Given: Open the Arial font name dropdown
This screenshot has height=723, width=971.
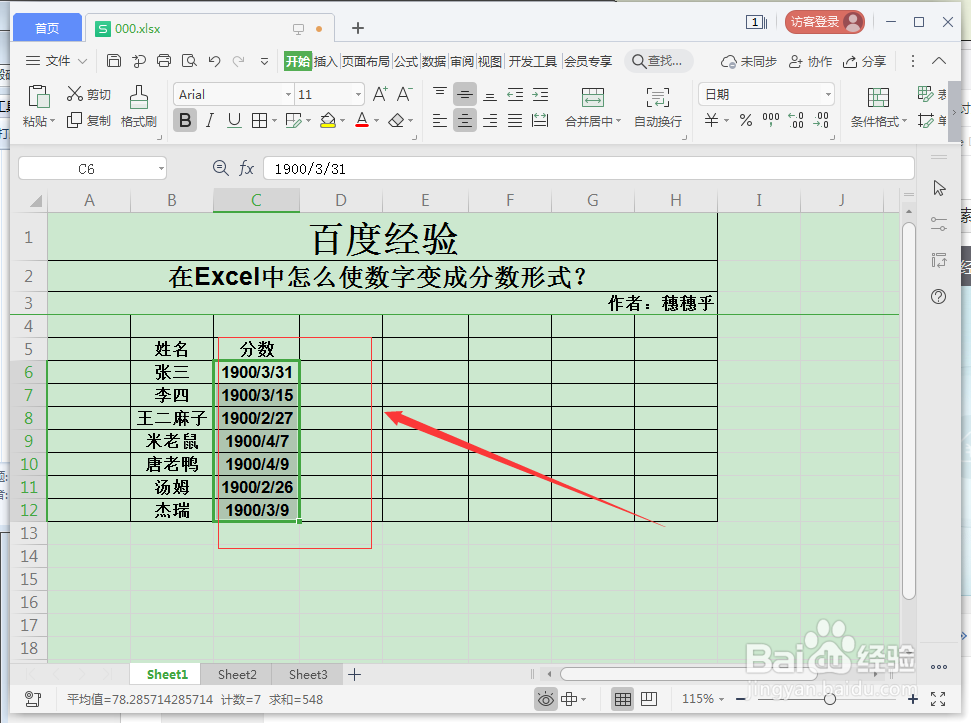Looking at the screenshot, I should click(288, 95).
